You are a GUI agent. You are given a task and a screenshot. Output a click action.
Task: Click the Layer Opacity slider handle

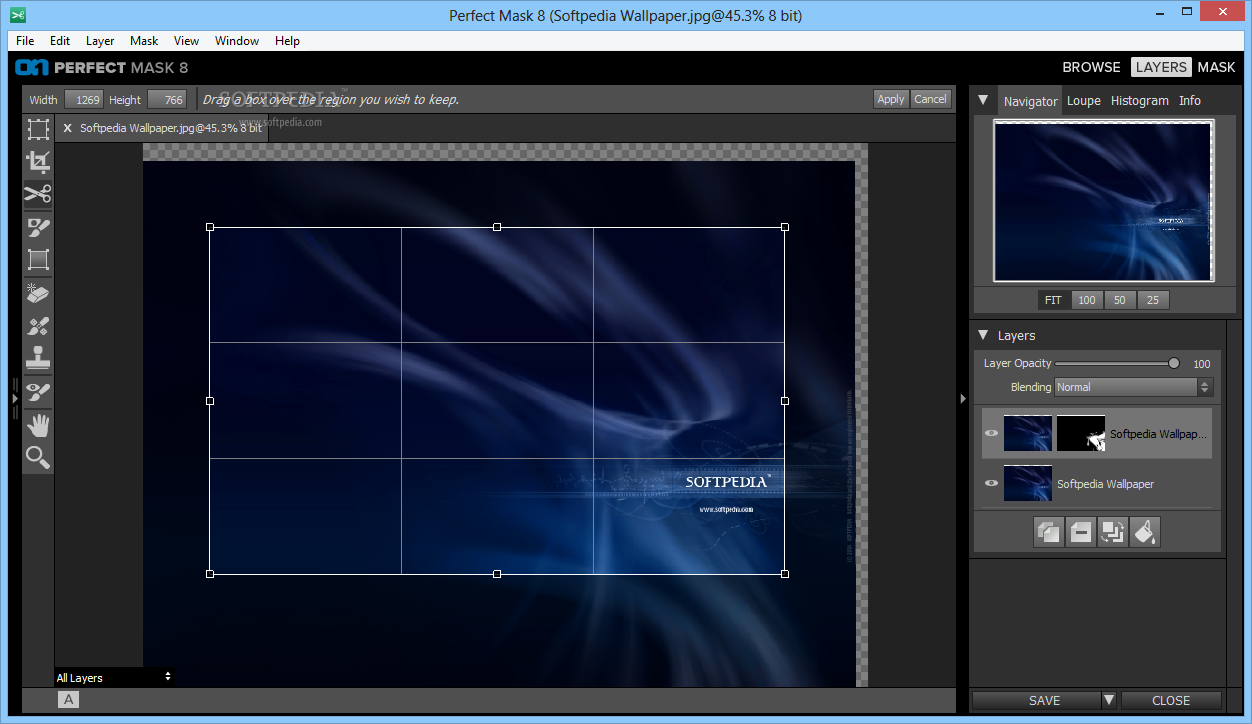tap(1174, 363)
